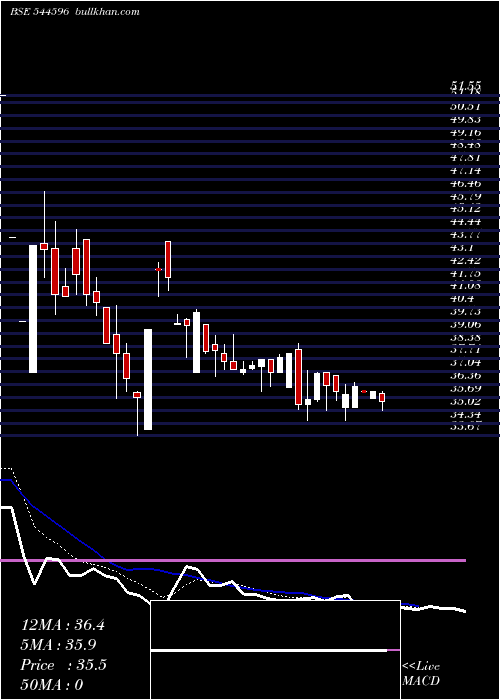Click the '<<Live MACD' label
Image resolution: width=500 pixels, height=700 pixels.
tap(421, 673)
